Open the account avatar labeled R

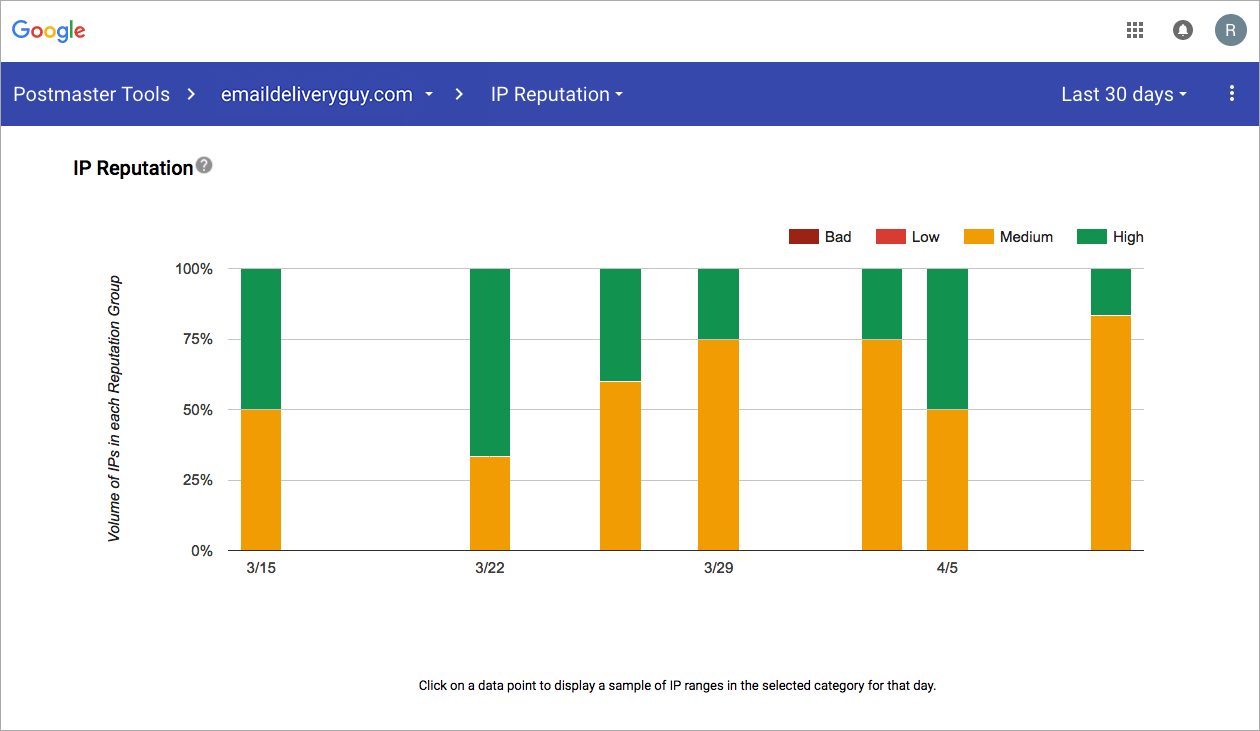[x=1230, y=30]
